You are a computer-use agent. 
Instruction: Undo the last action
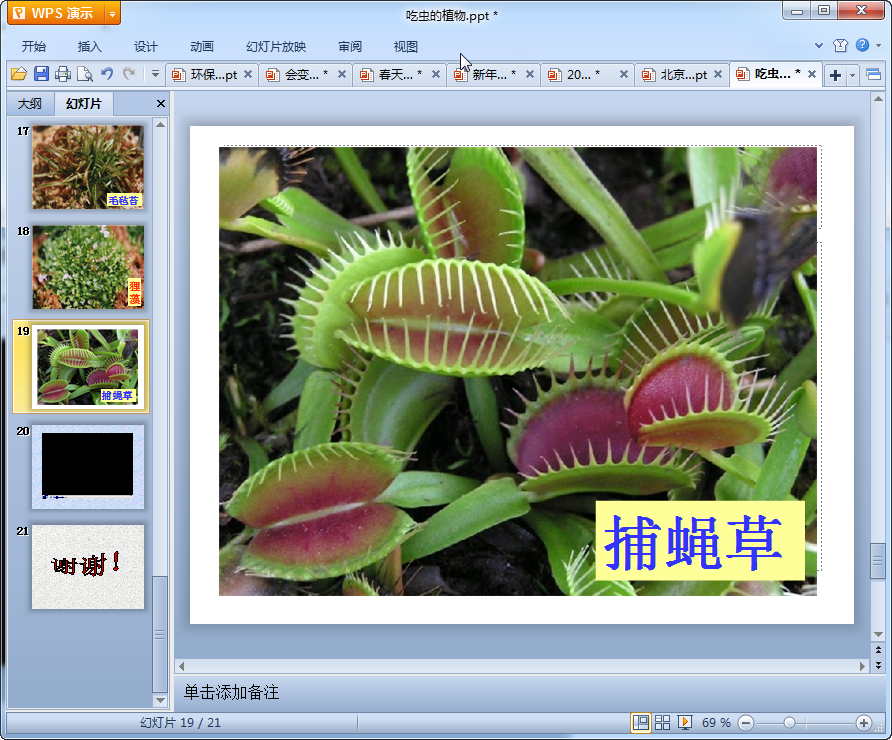107,74
